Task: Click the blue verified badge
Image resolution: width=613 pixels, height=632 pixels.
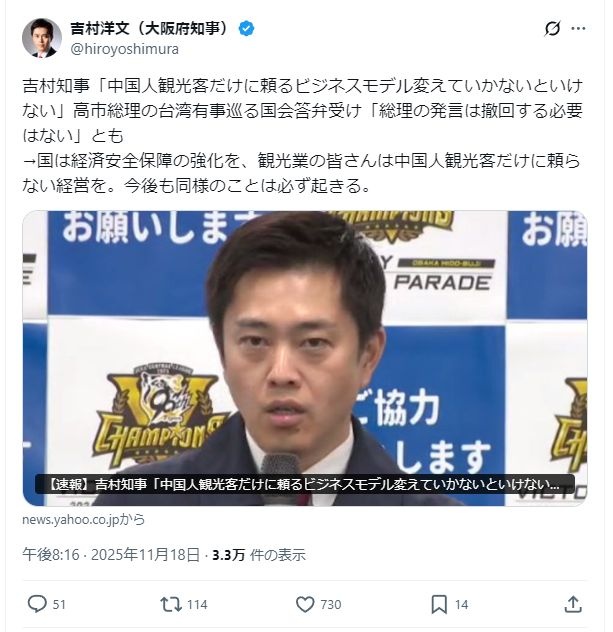Action: coord(246,29)
